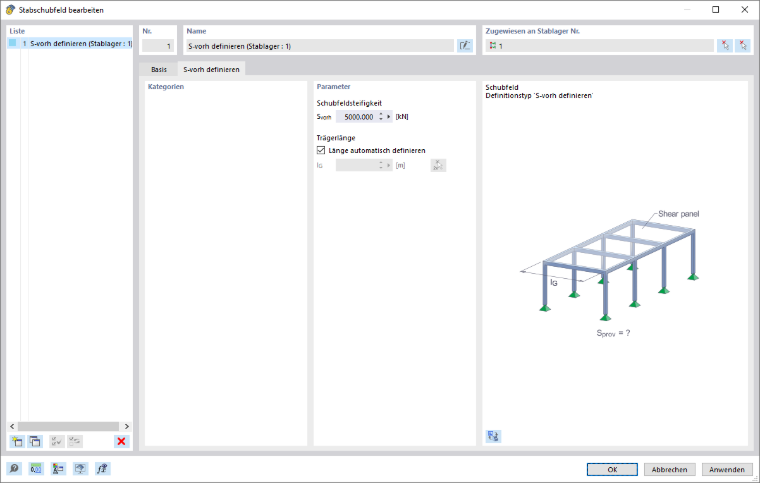Click the disabled pick-length icon beside lG

tap(438, 165)
